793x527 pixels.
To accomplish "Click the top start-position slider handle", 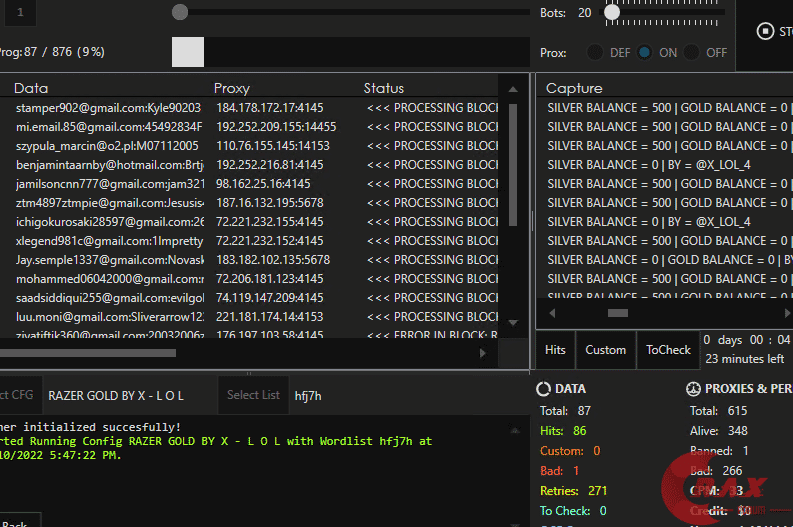I will point(179,12).
